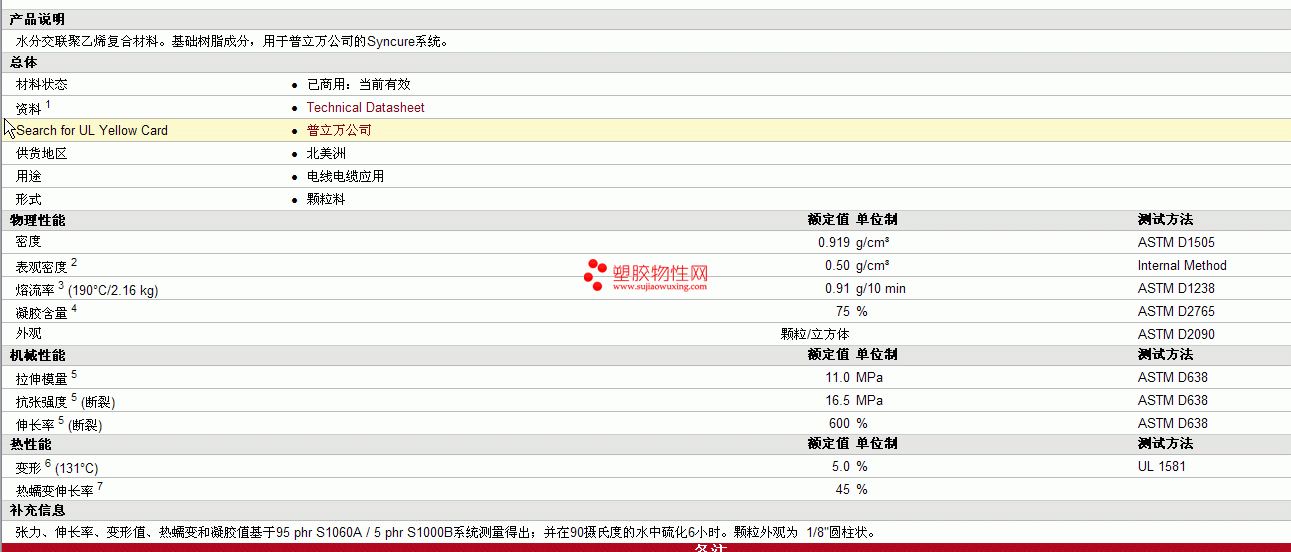
Task: Select the 已商用:当前有效 status value
Action: [359, 84]
